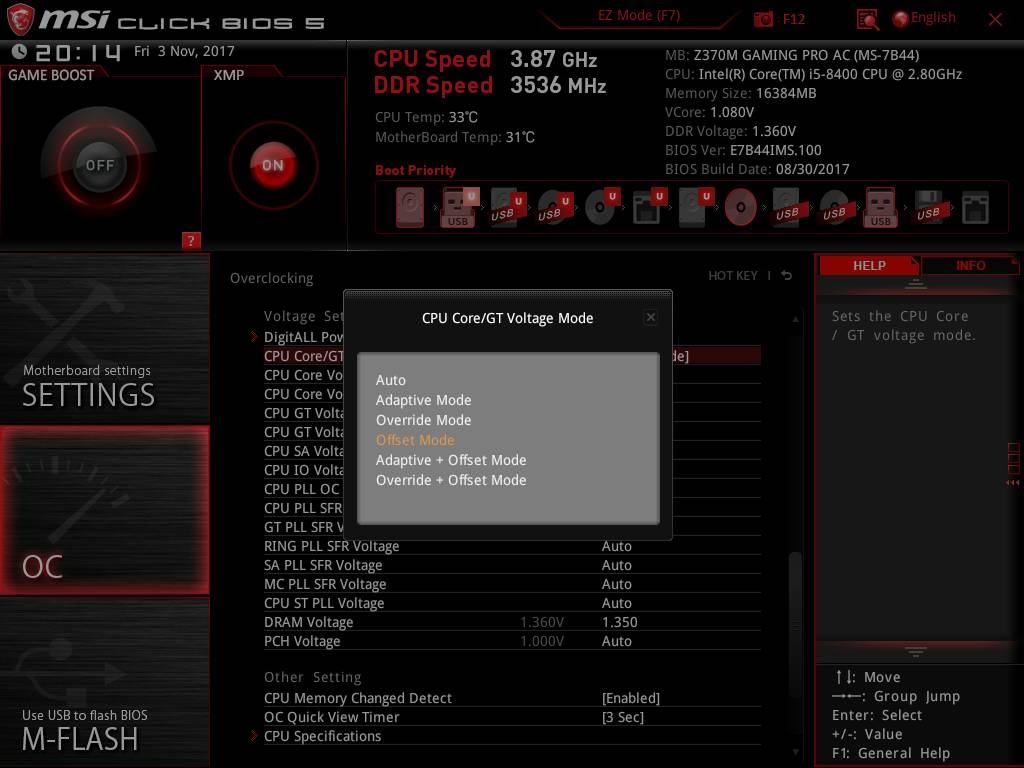Click the red question mark help icon
This screenshot has width=1024, height=768.
click(x=191, y=240)
